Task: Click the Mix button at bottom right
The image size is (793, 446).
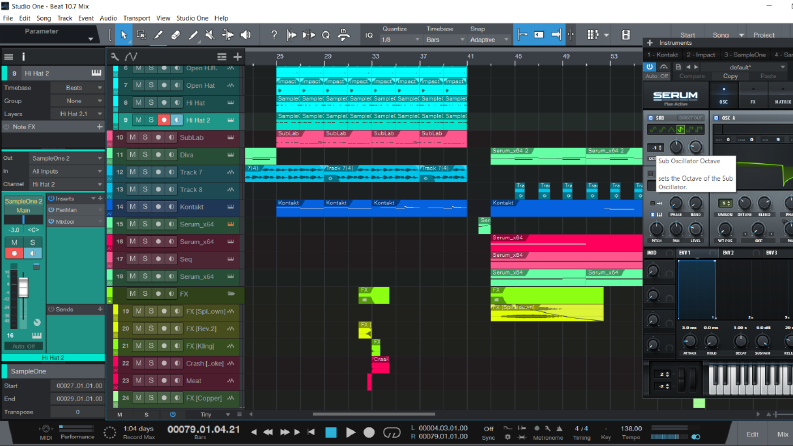Action: pos(782,434)
